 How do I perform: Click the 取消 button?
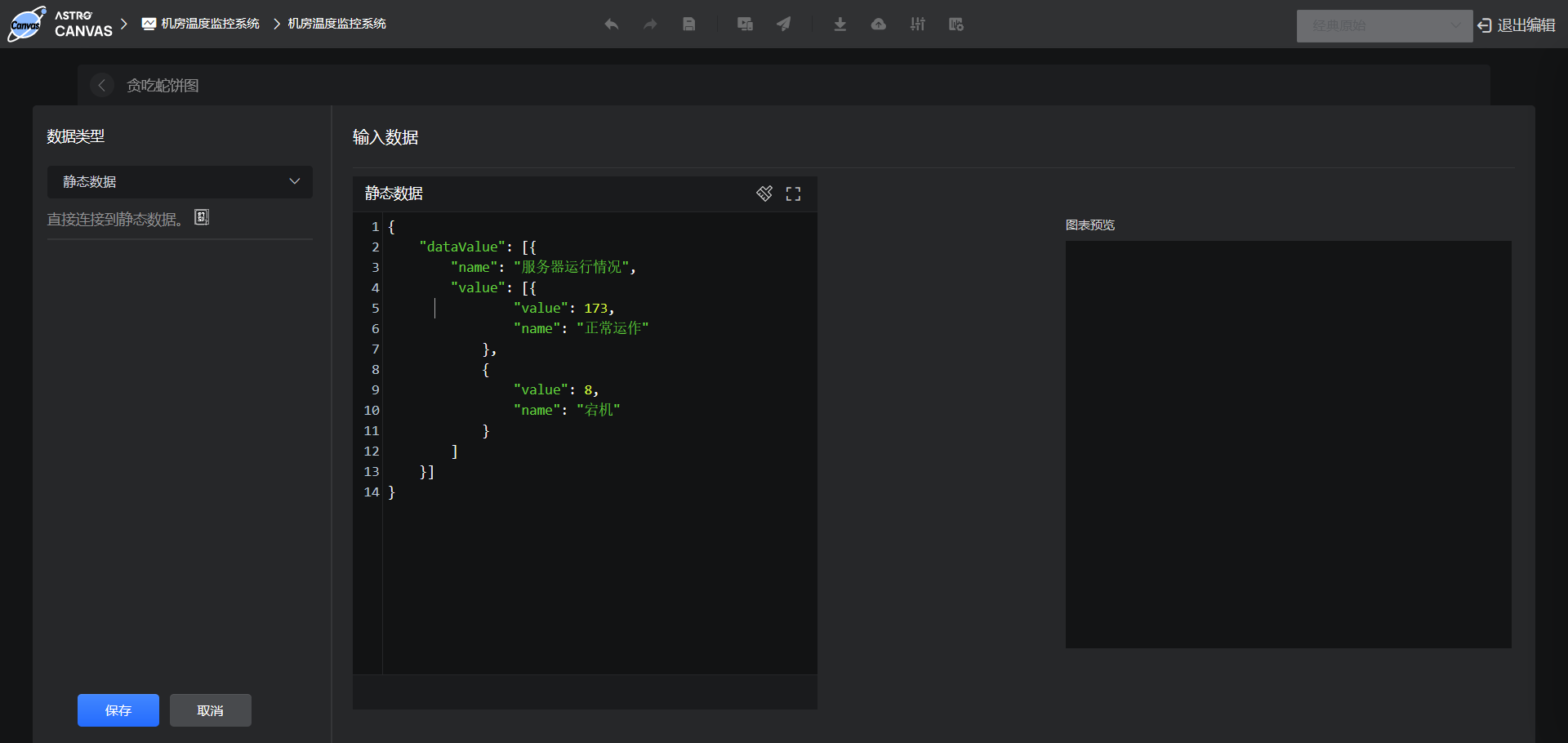point(211,710)
